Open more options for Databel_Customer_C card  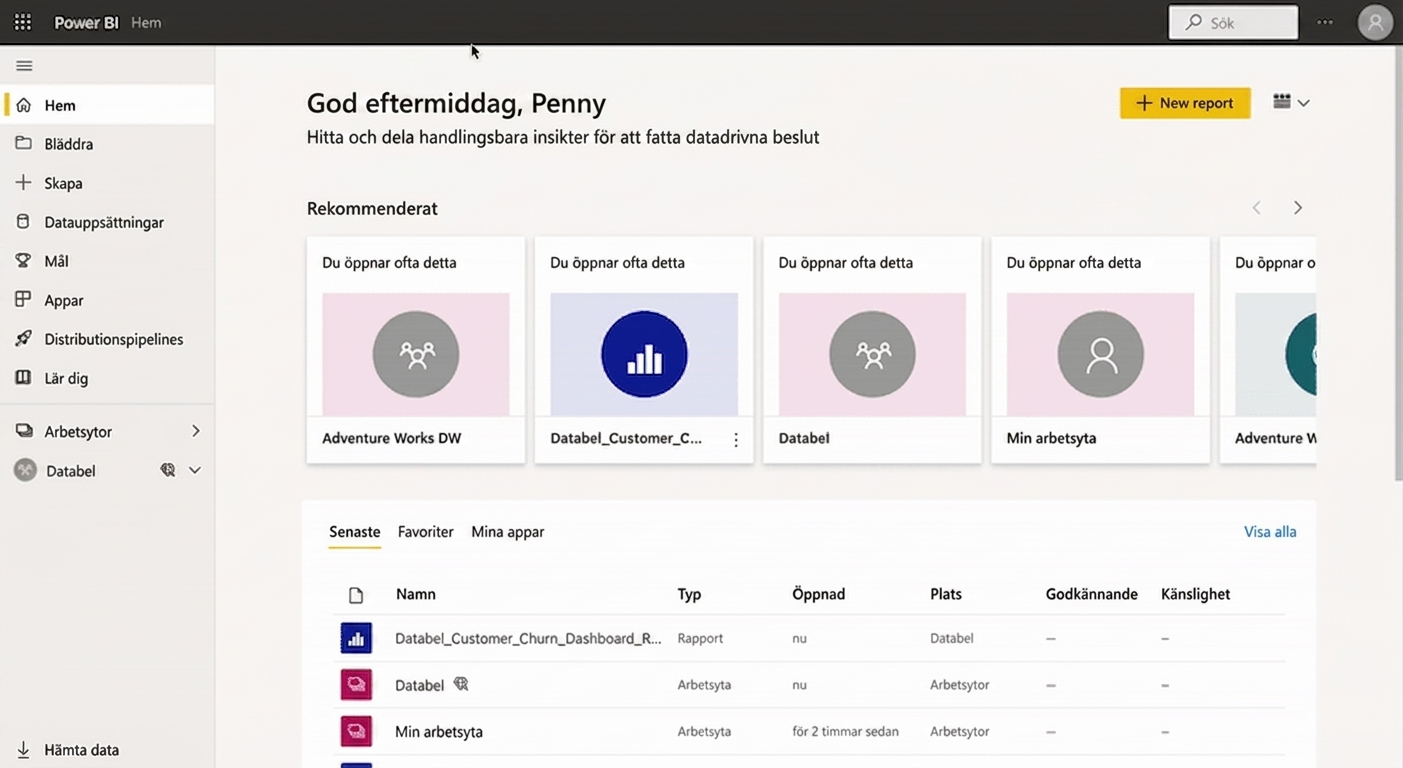tap(736, 440)
